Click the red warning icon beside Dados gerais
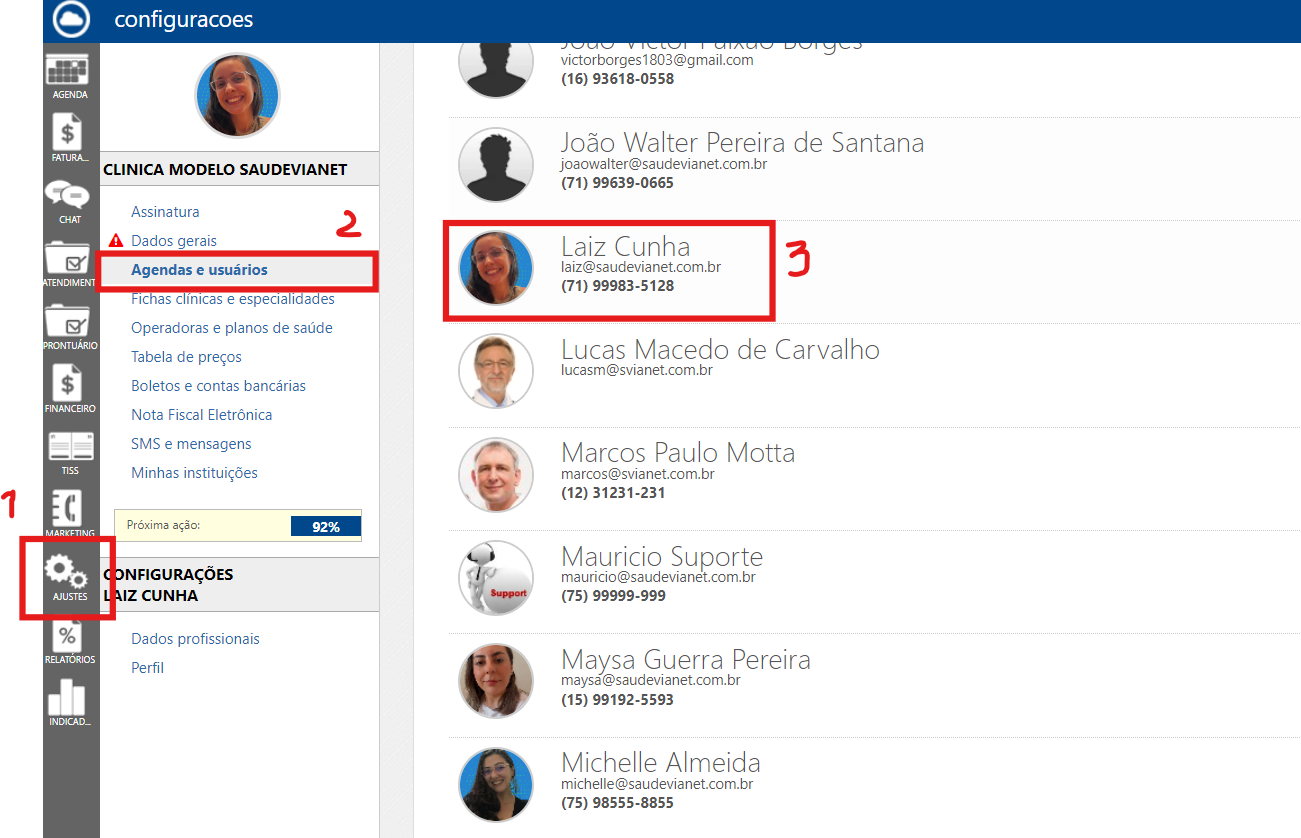This screenshot has width=1301, height=838. [x=116, y=241]
